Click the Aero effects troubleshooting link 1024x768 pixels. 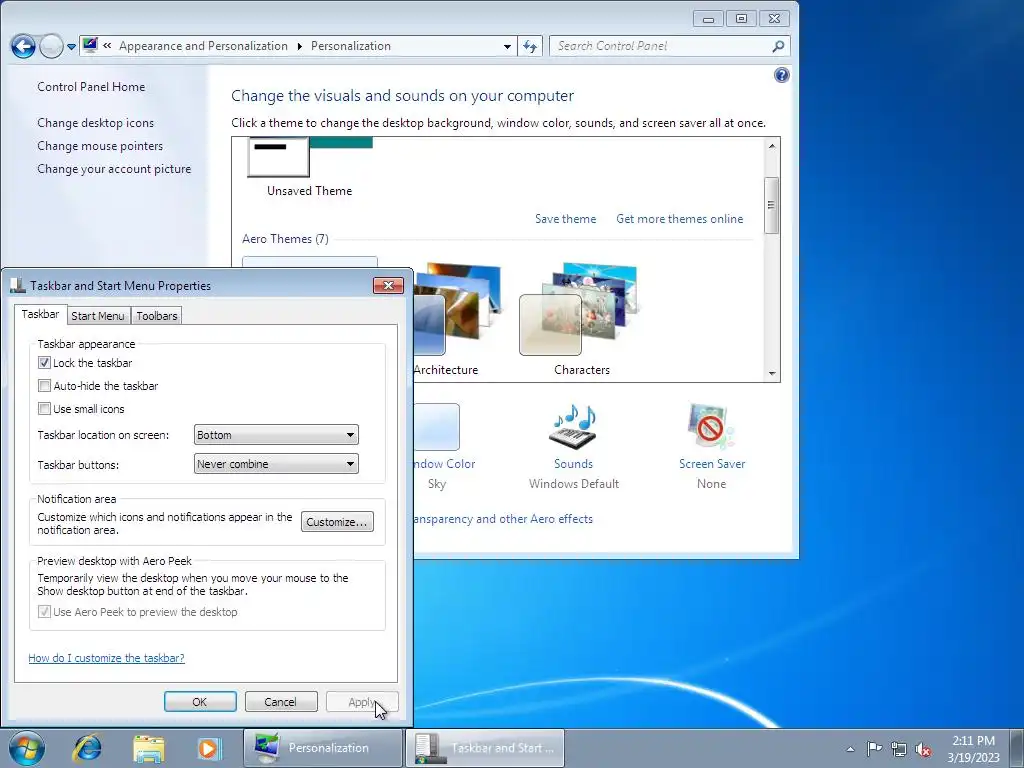tap(503, 519)
